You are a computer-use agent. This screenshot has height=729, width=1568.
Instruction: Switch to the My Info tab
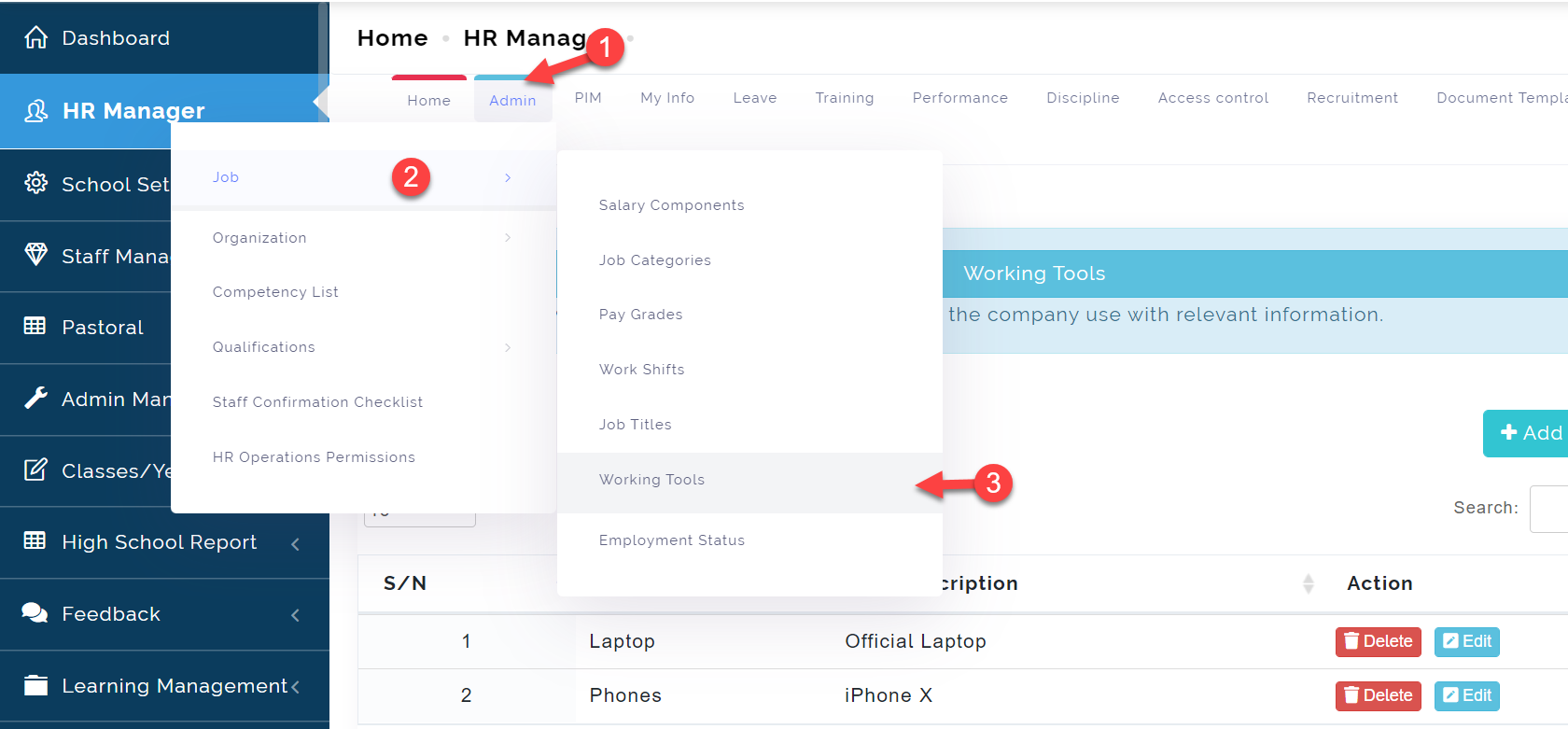(x=667, y=98)
